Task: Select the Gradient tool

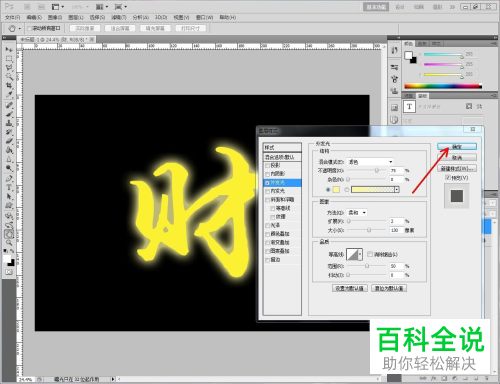Action: 9,150
